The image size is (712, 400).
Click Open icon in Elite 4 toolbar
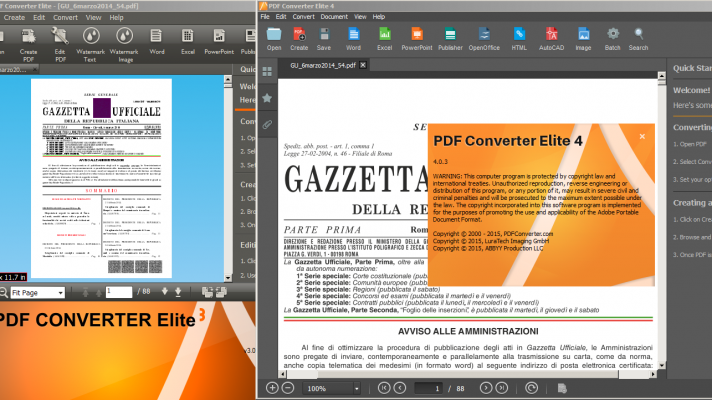pyautogui.click(x=274, y=39)
